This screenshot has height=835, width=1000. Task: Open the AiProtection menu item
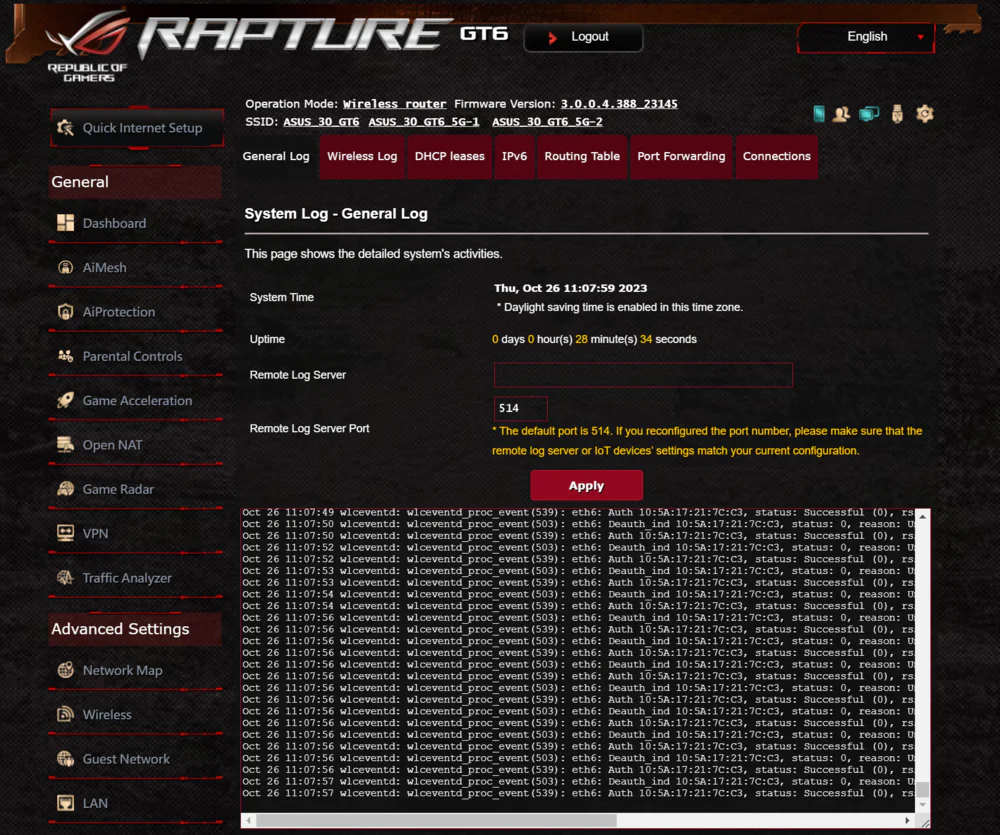point(136,312)
